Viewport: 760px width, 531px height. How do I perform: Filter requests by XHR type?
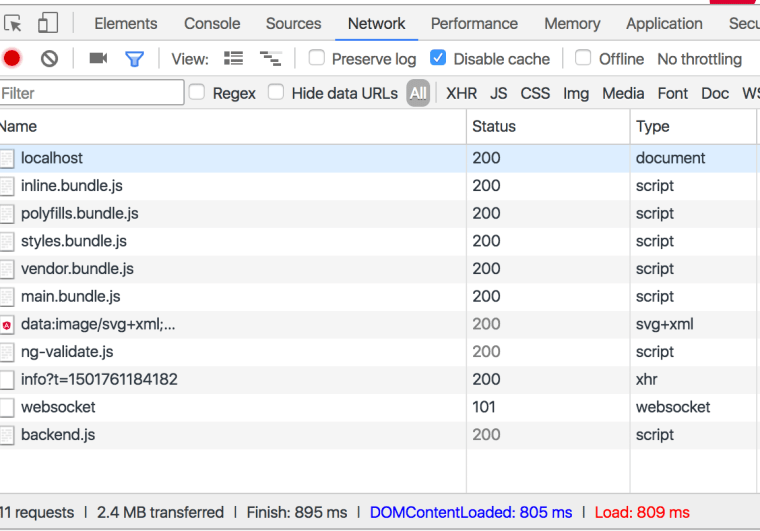point(461,93)
